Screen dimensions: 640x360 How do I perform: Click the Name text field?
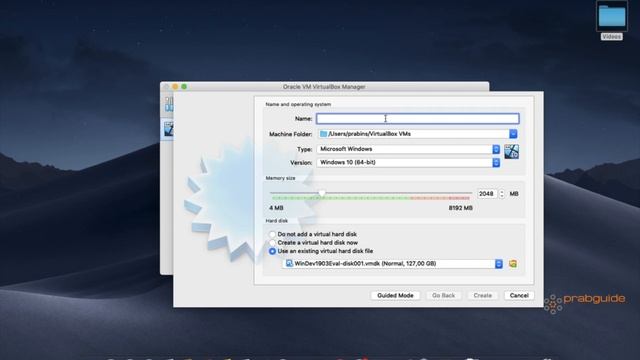pyautogui.click(x=418, y=118)
